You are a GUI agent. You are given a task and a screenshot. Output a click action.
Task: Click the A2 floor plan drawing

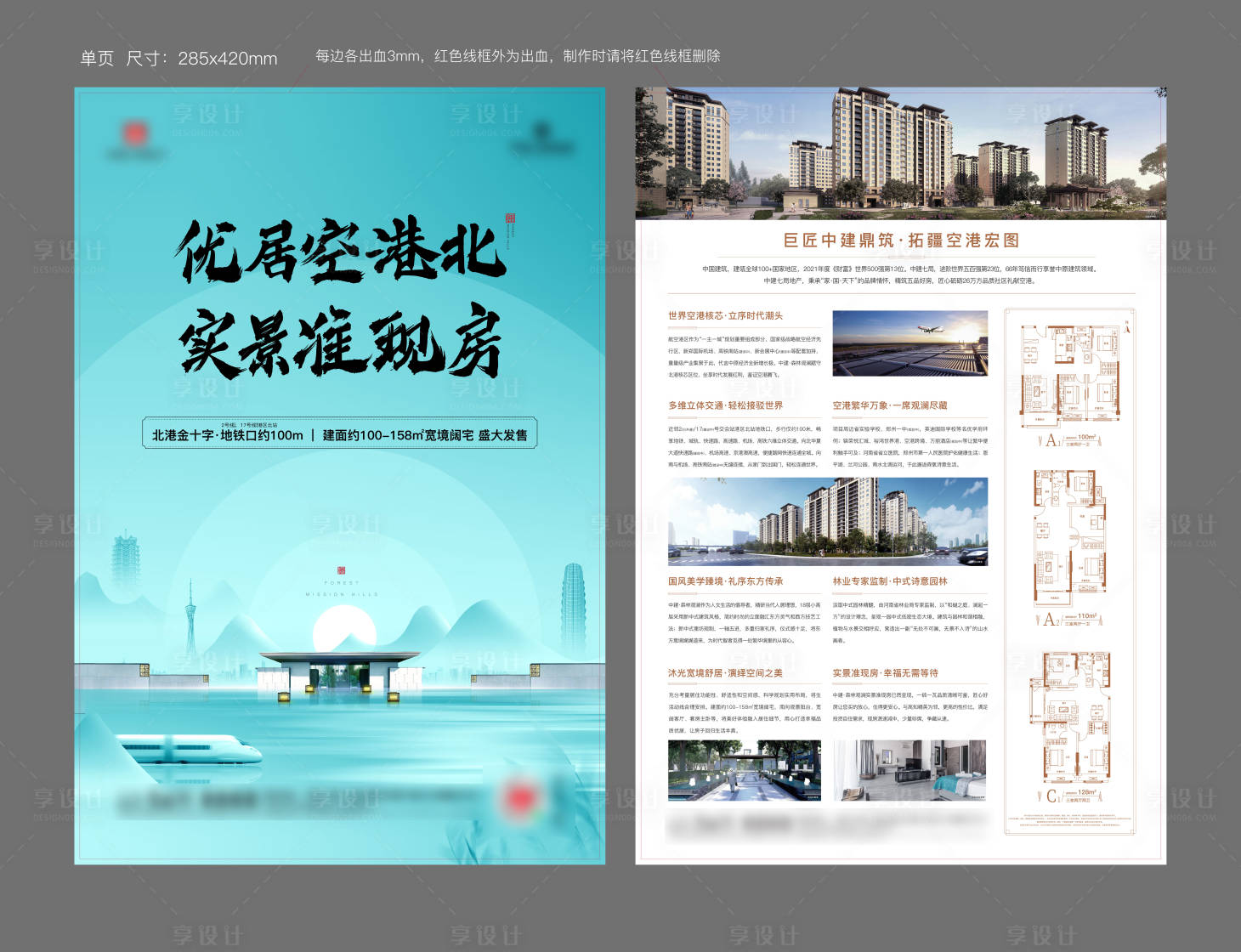[1070, 539]
